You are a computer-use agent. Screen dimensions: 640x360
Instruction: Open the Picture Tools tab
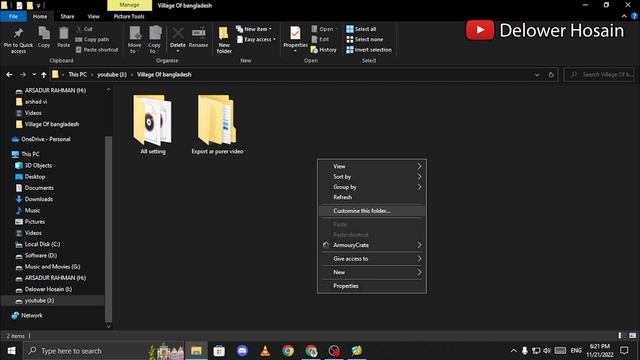coord(129,16)
